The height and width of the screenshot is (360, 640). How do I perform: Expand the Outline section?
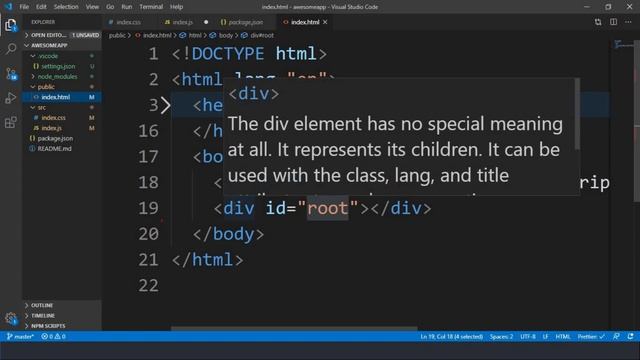coord(61,305)
